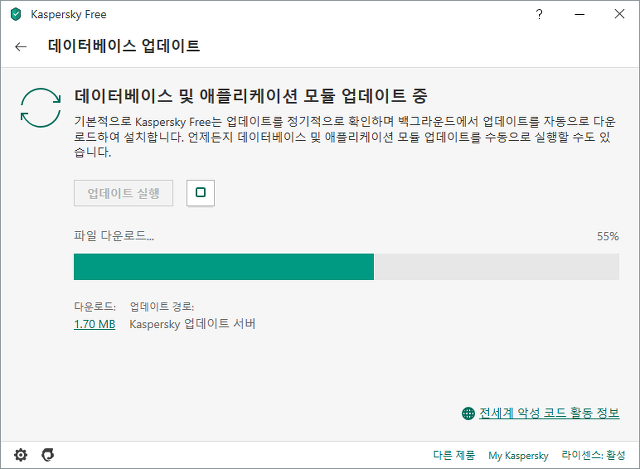
Task: Click the 데이터베이스 업데이트 page title
Action: coord(124,46)
